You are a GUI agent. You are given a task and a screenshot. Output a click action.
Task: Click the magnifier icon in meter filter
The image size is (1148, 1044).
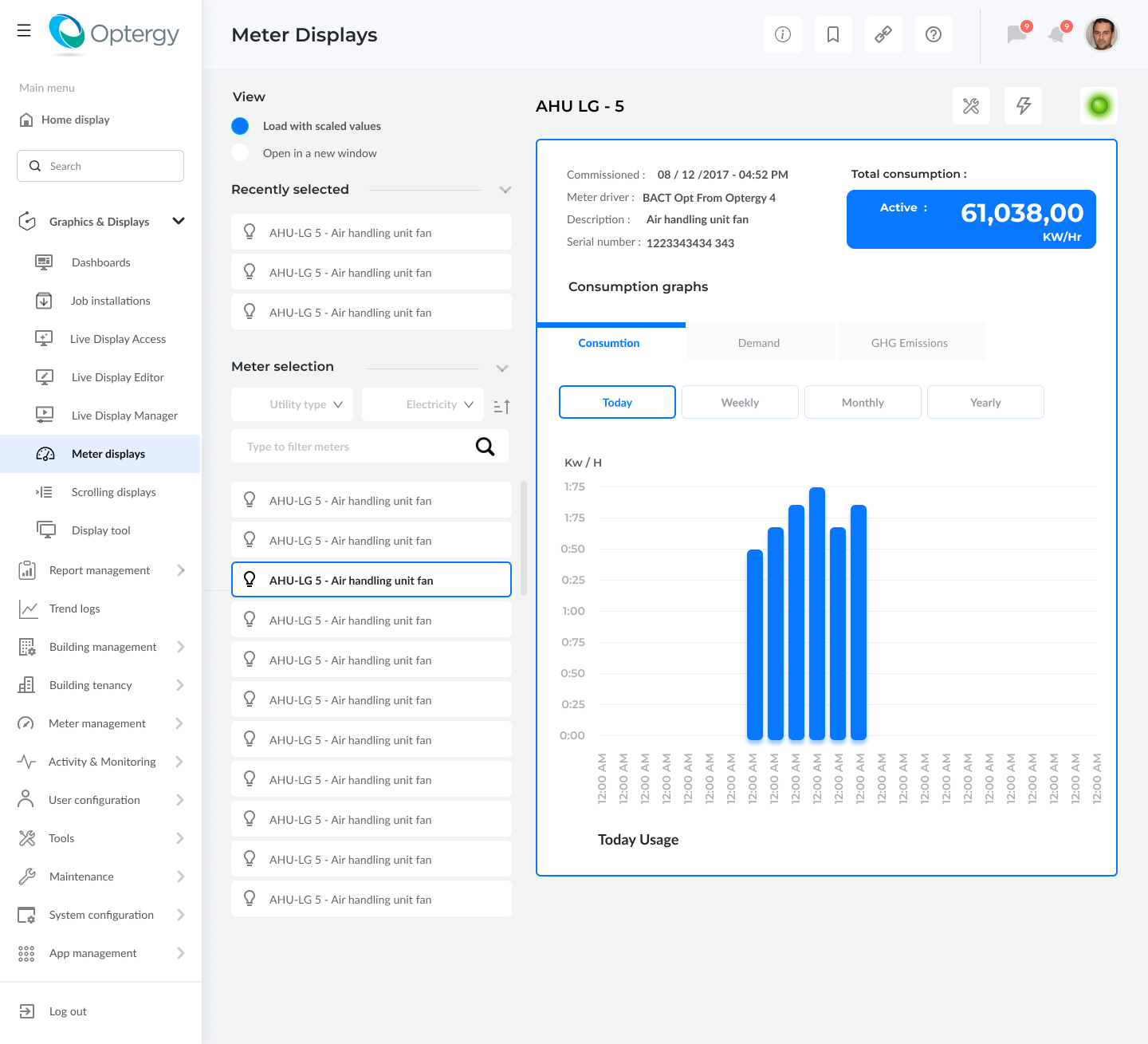point(485,447)
